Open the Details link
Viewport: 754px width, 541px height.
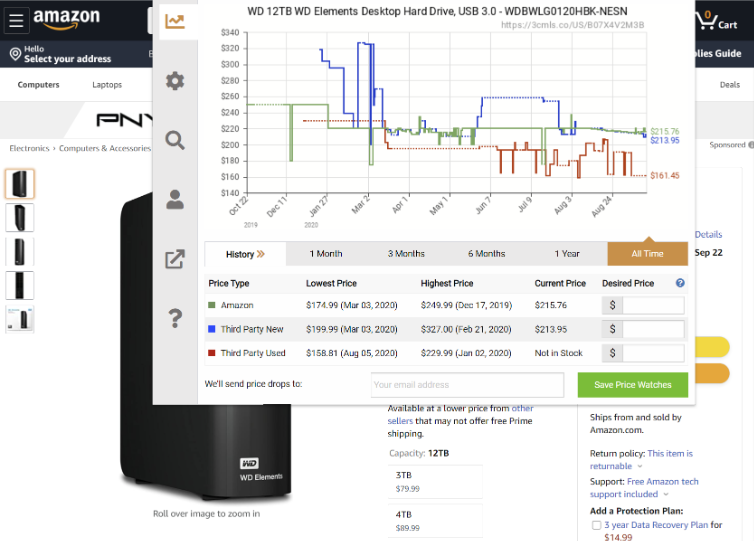click(x=708, y=235)
